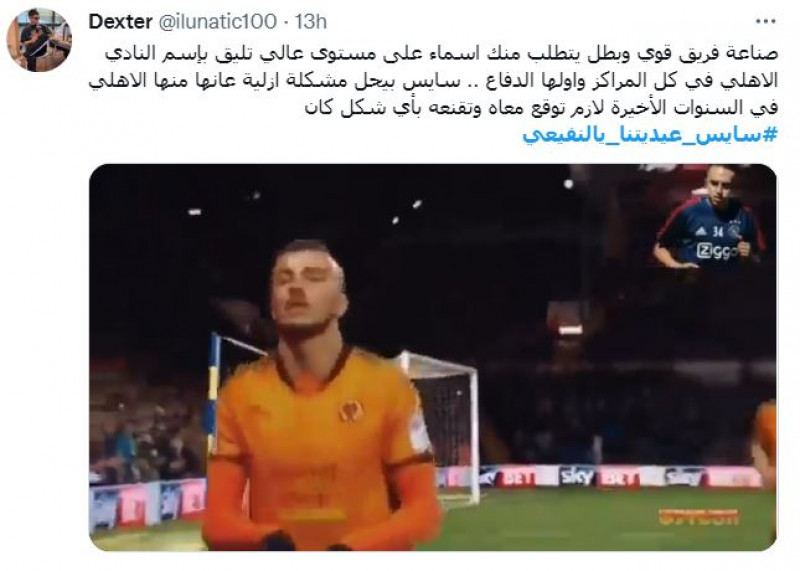Click the tweet line mentioning الدفاع .. سايس

(433, 82)
